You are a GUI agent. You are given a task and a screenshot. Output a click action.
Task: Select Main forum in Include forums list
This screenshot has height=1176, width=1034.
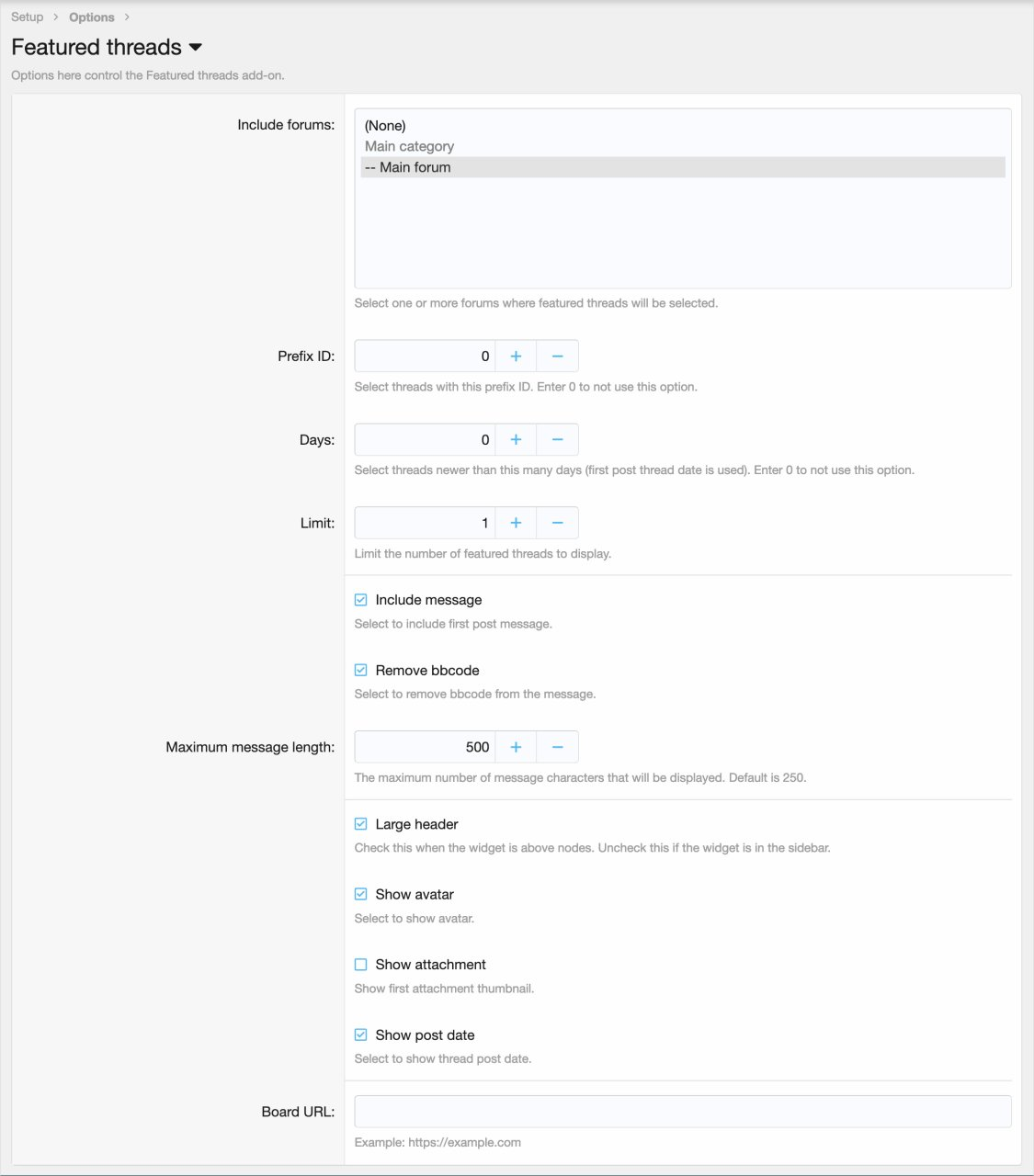click(x=415, y=167)
